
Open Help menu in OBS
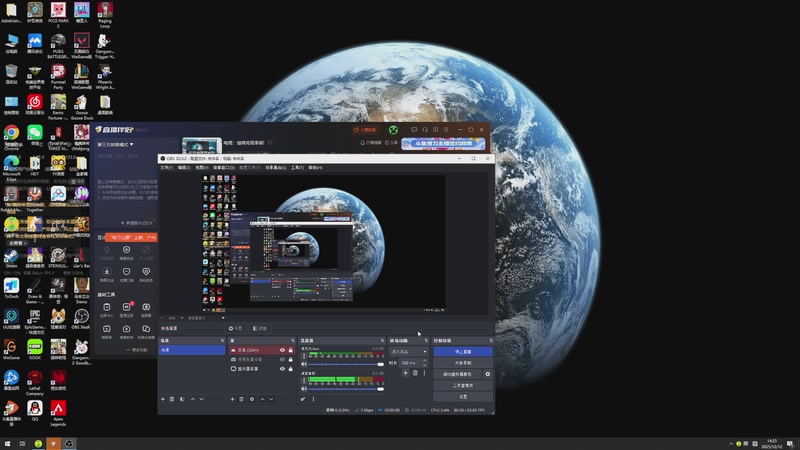[x=315, y=167]
